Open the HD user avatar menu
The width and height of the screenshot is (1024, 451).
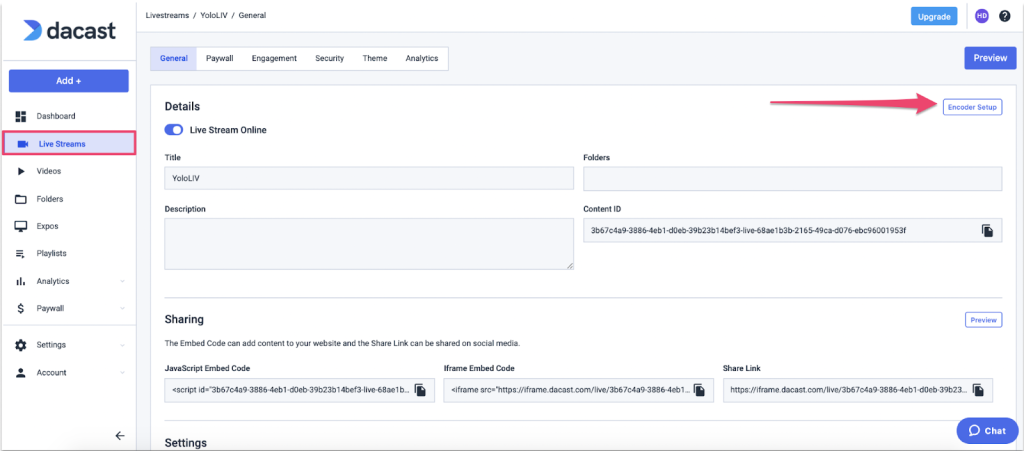tap(982, 16)
